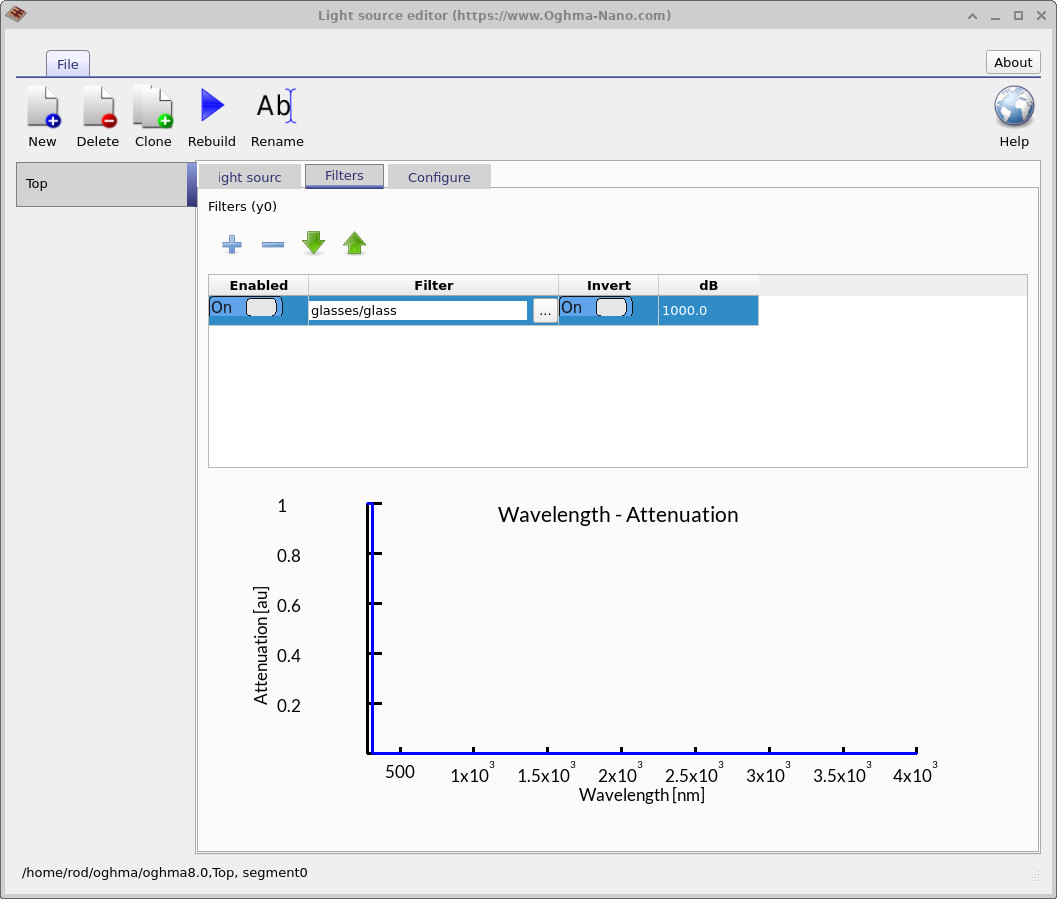
Task: Switch to the Filters tab
Action: click(x=344, y=175)
